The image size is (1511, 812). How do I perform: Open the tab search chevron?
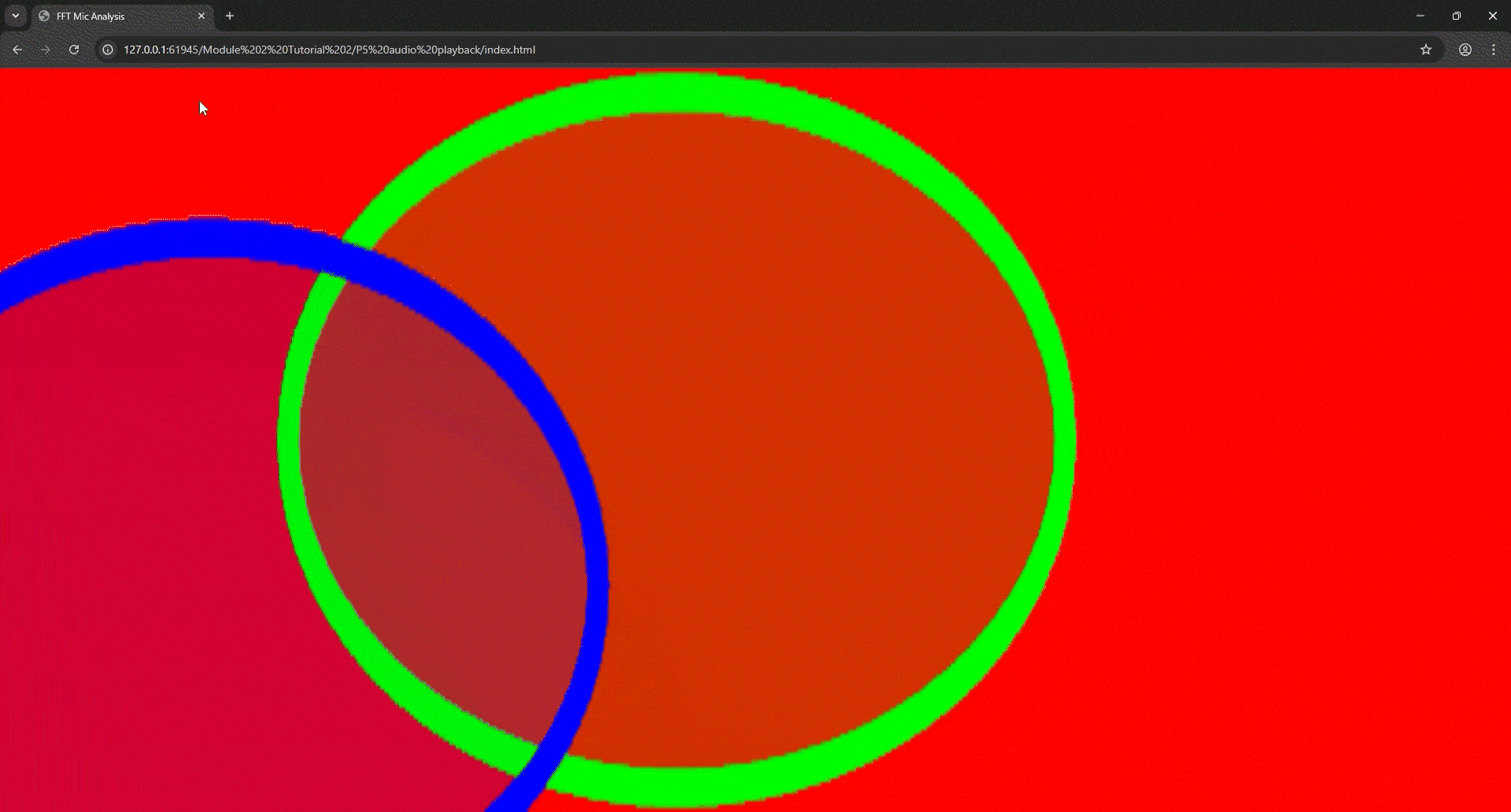coord(15,16)
